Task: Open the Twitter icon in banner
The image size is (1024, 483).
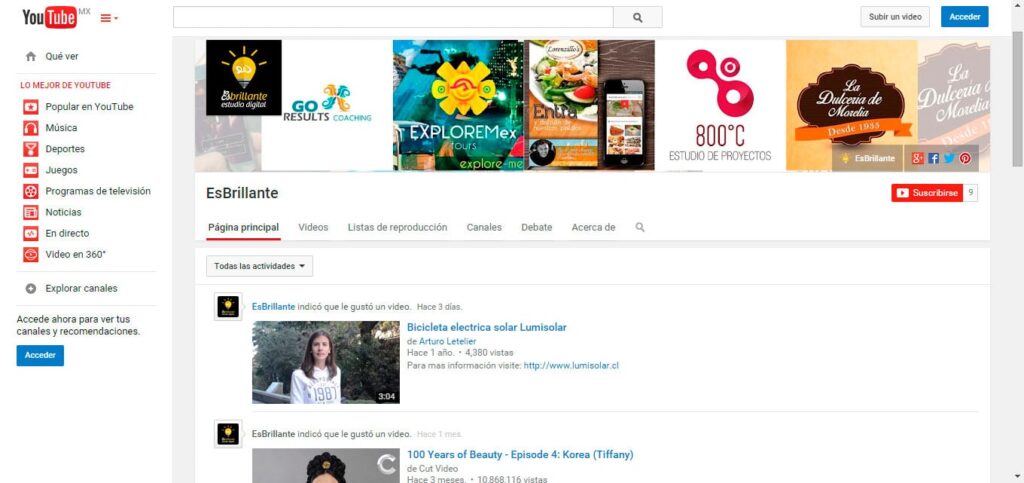Action: coord(949,158)
